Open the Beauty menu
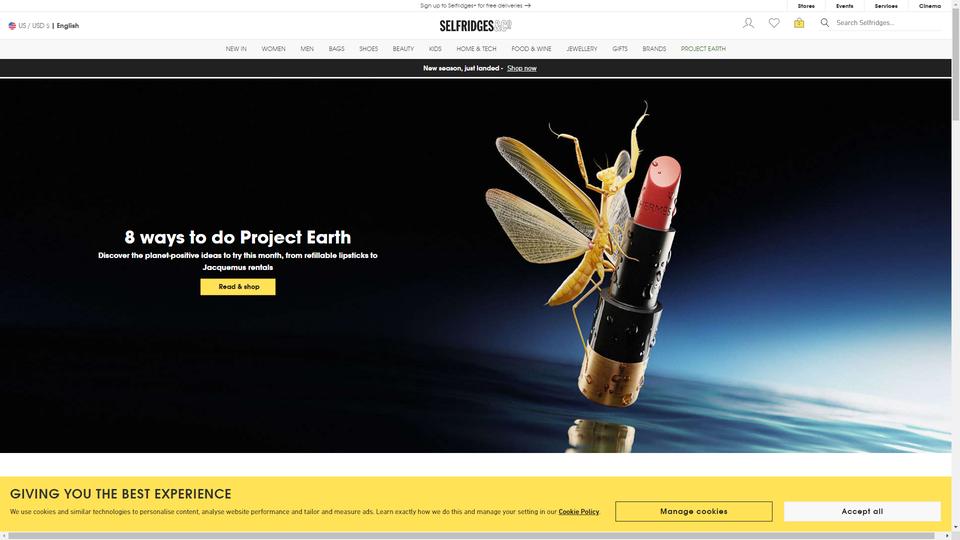 [403, 49]
